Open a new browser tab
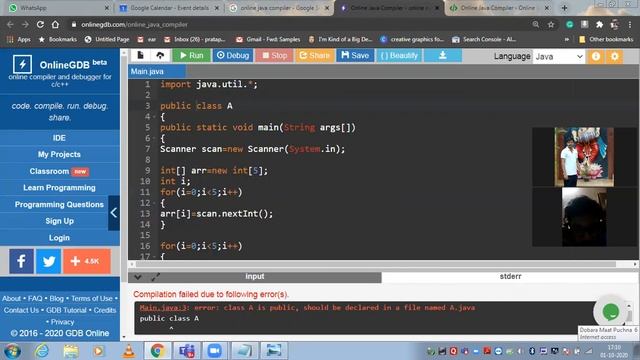 point(564,8)
